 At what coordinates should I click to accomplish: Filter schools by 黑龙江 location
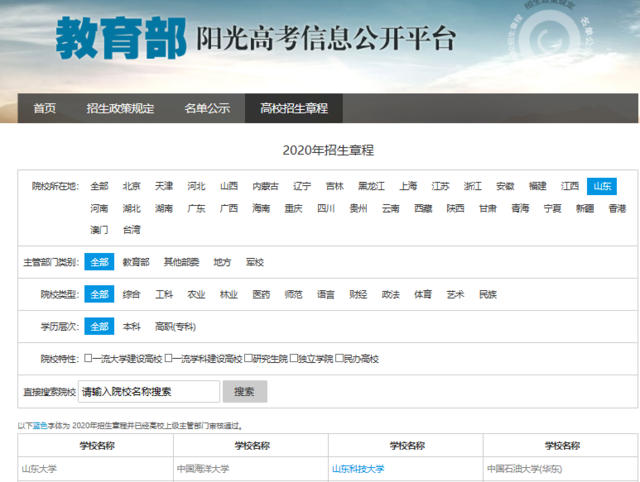371,186
